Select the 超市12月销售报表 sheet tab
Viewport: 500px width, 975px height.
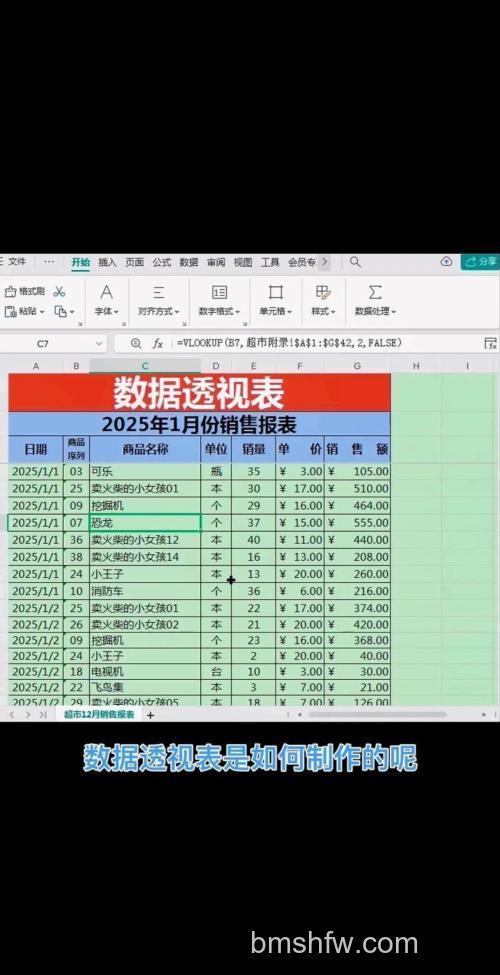[x=99, y=714]
